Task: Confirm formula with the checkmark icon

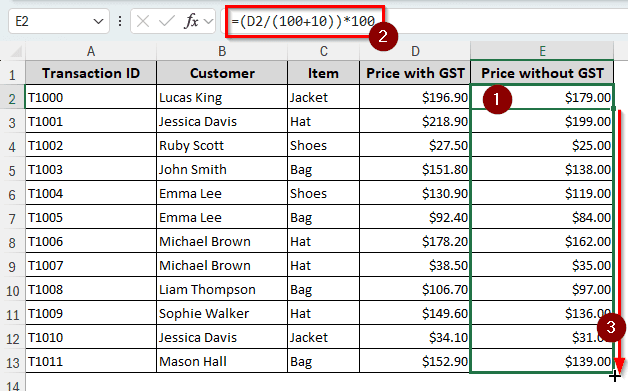Action: (x=167, y=21)
